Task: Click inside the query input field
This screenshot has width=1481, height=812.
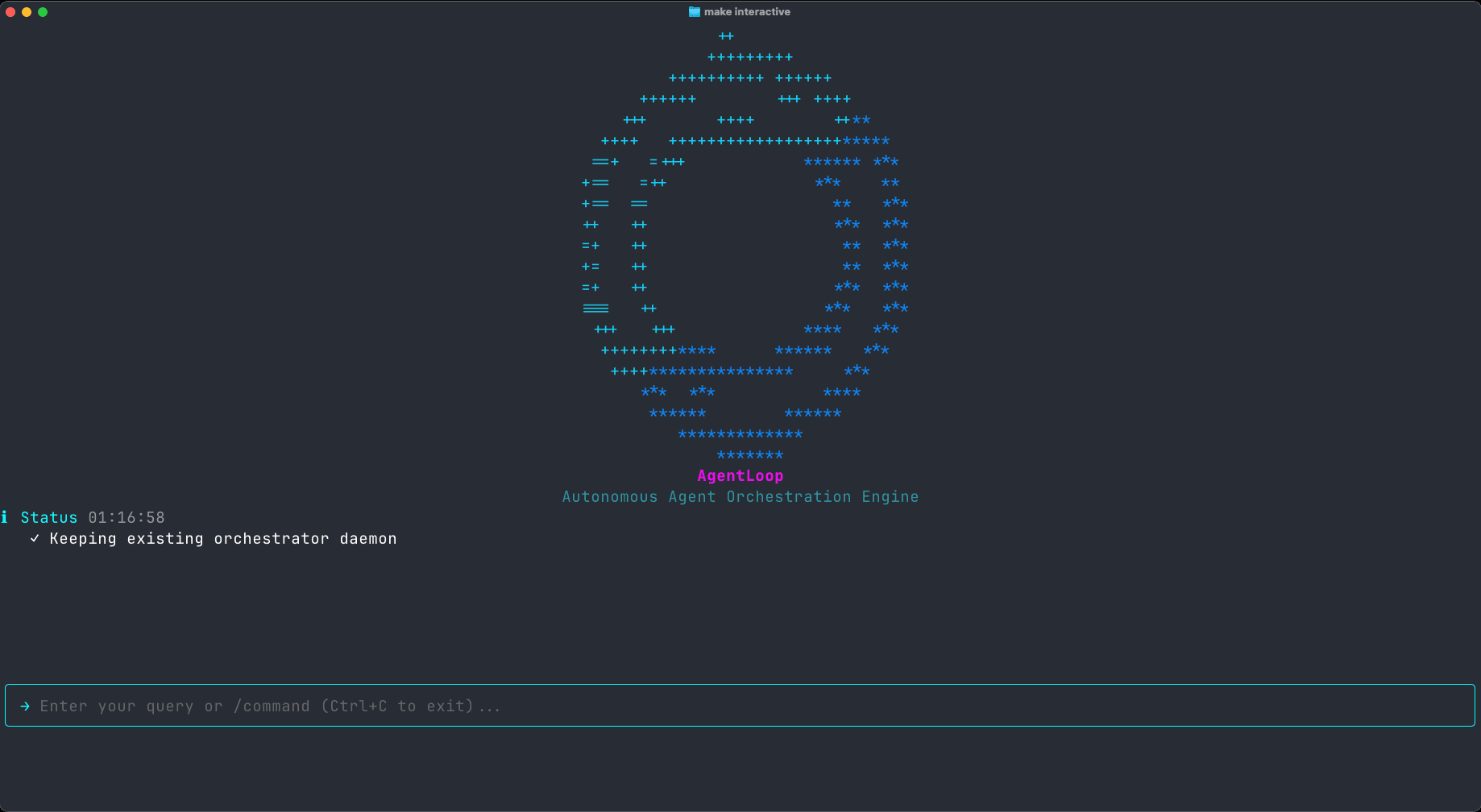Action: click(x=725, y=705)
